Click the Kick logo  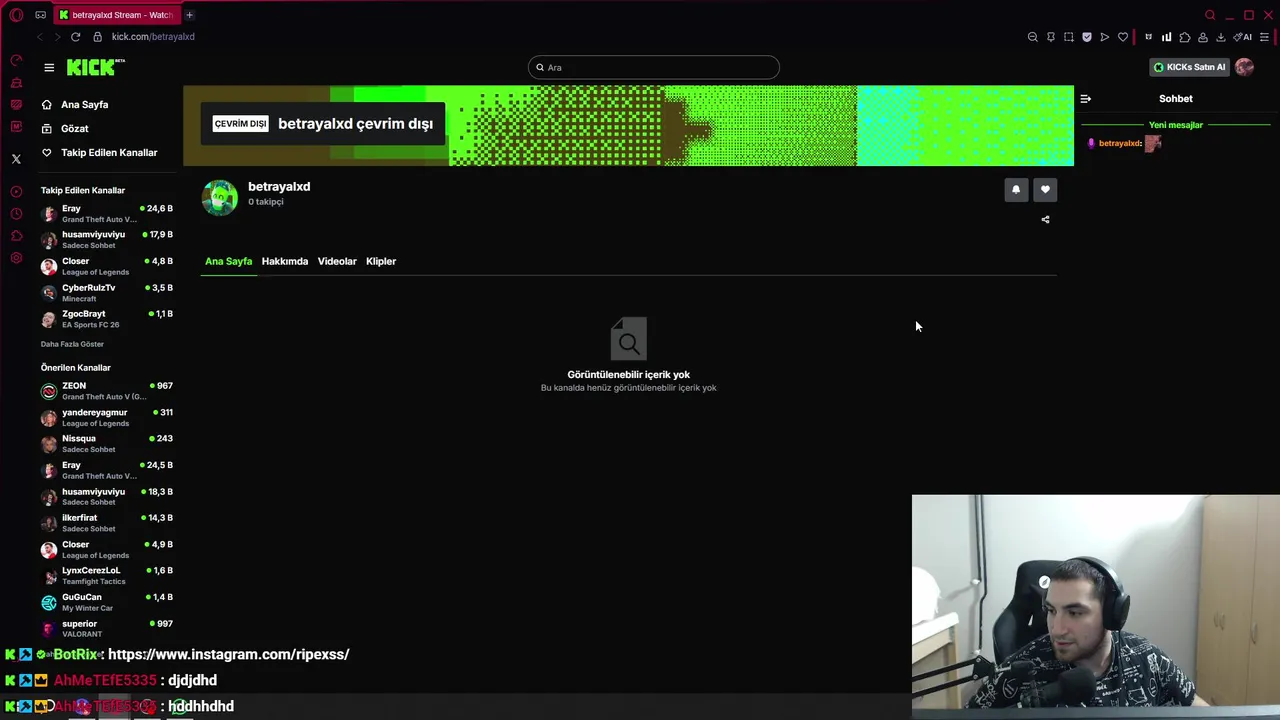pyautogui.click(x=95, y=67)
